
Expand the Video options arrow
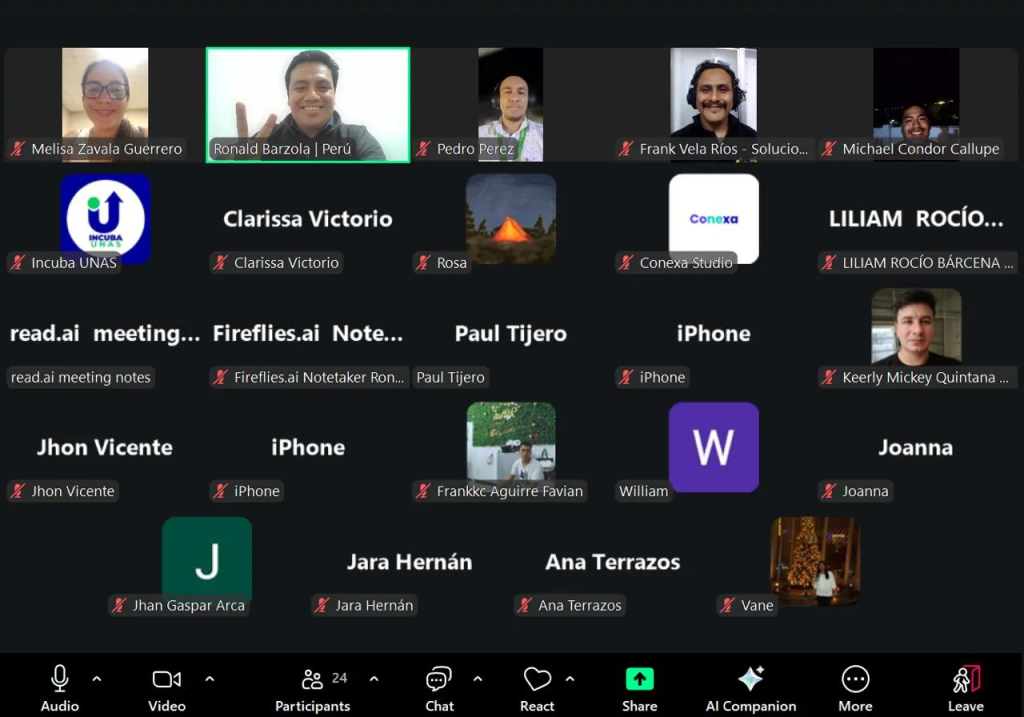pyautogui.click(x=210, y=679)
